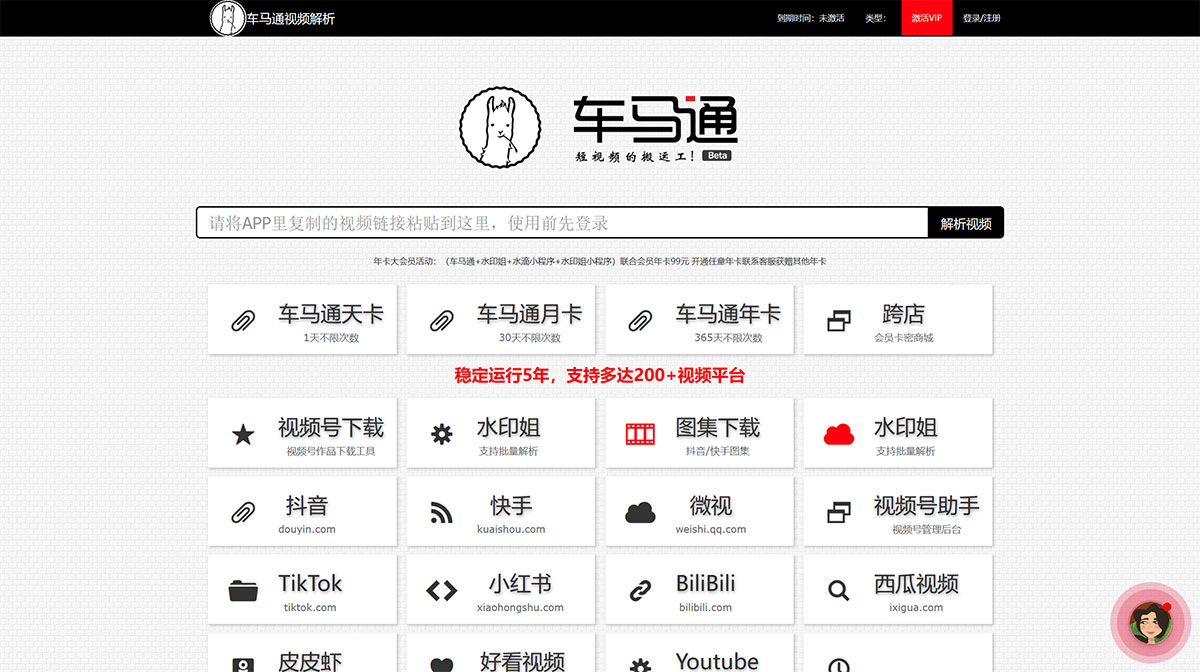Click the red 激活VIP button
The image size is (1200, 672).
(926, 17)
